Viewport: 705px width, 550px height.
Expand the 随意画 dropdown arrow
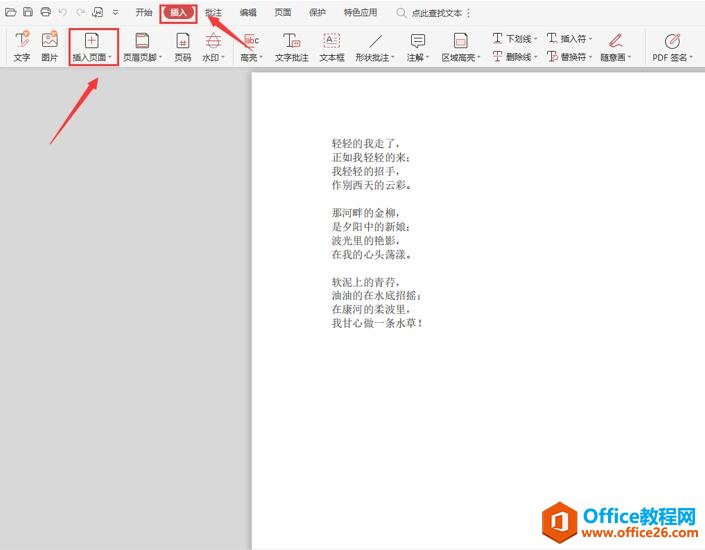click(629, 57)
